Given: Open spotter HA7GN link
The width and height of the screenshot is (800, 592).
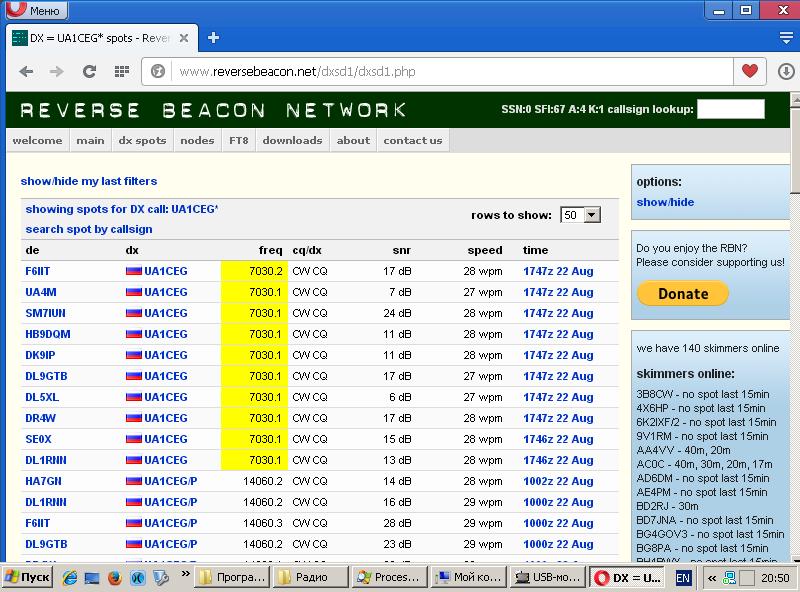Looking at the screenshot, I should click(43, 481).
